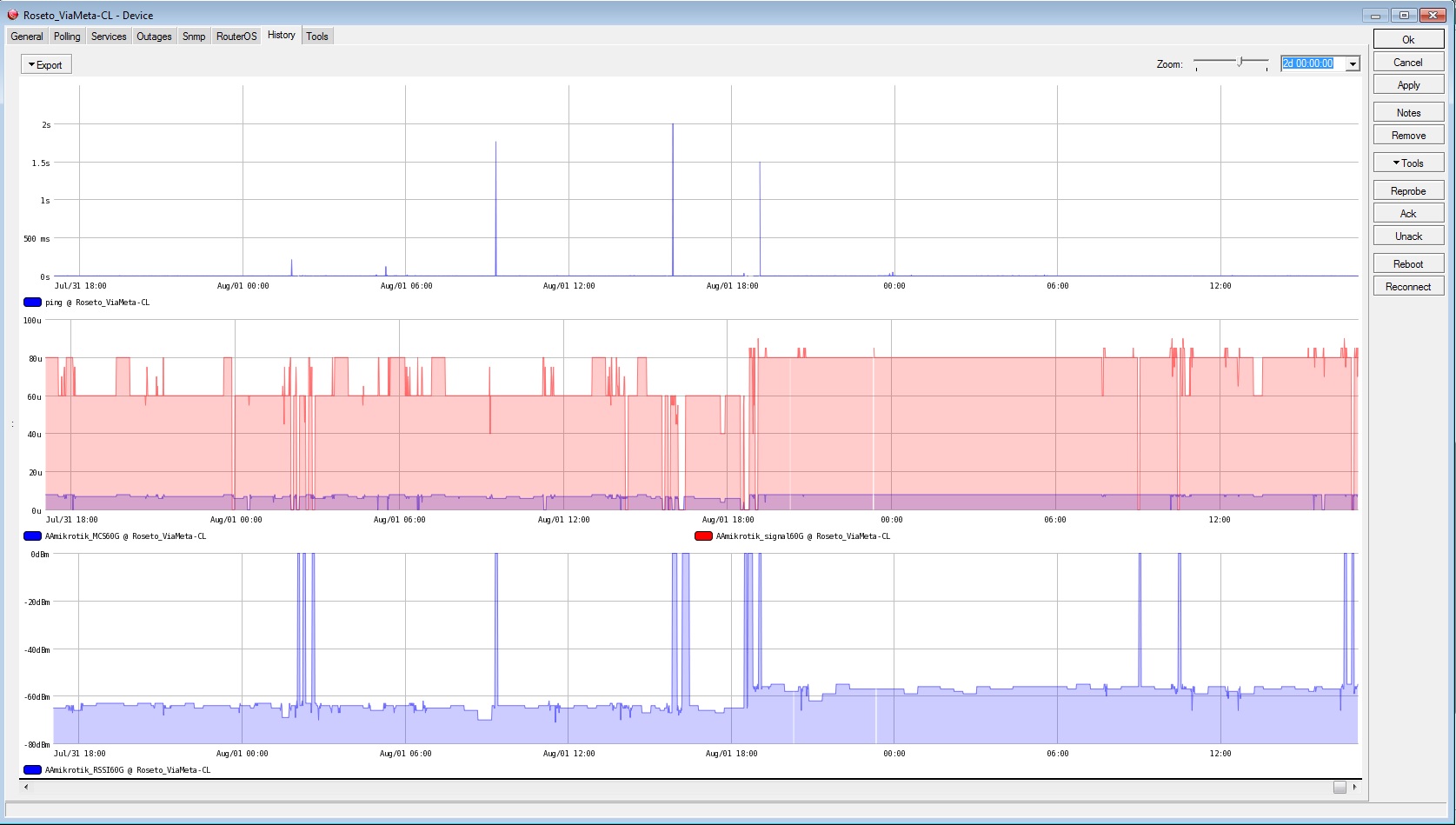Click the Cancel button
The image size is (1456, 825).
1408,62
